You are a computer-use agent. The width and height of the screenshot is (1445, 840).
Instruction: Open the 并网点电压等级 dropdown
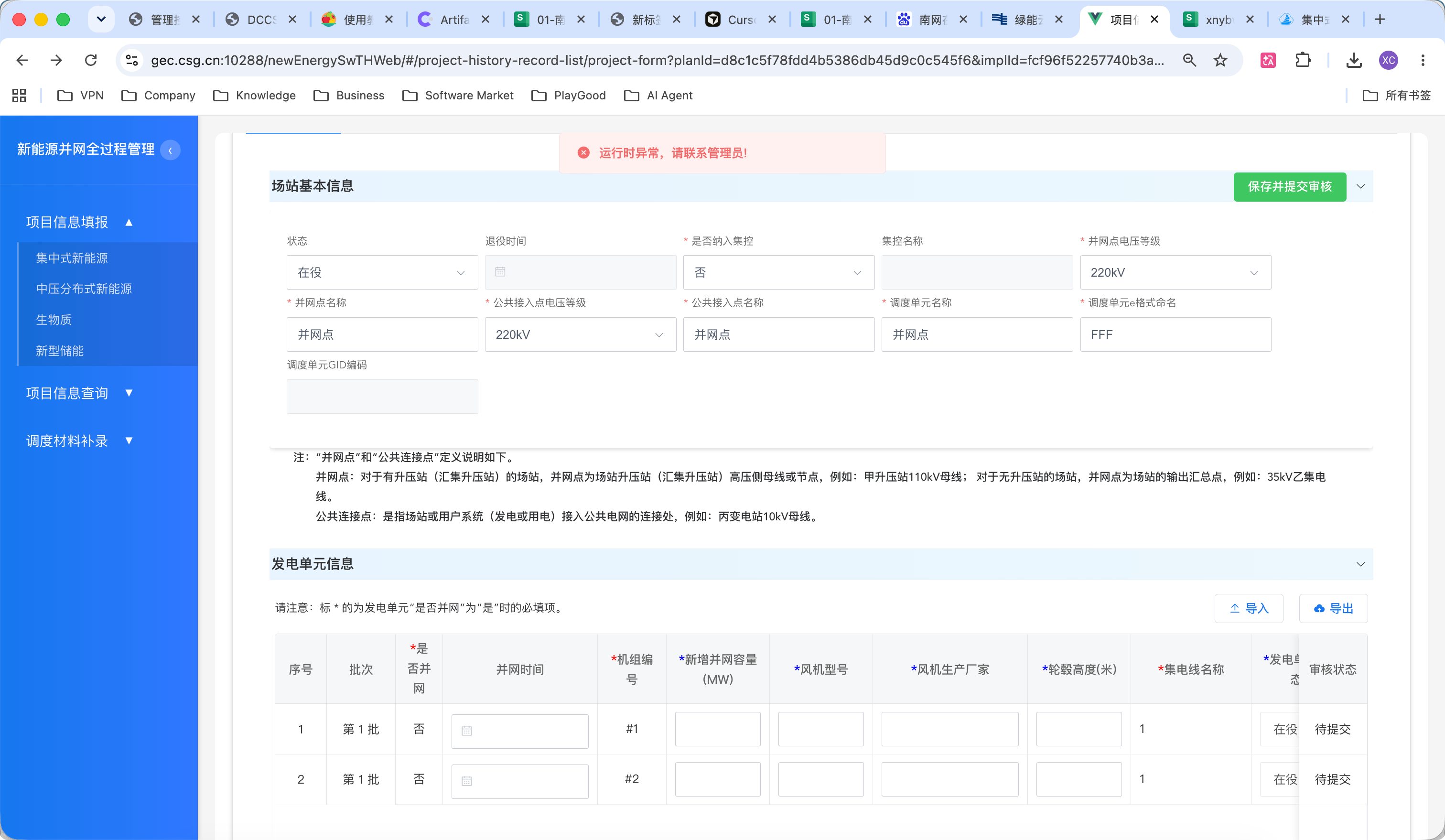pos(1175,272)
